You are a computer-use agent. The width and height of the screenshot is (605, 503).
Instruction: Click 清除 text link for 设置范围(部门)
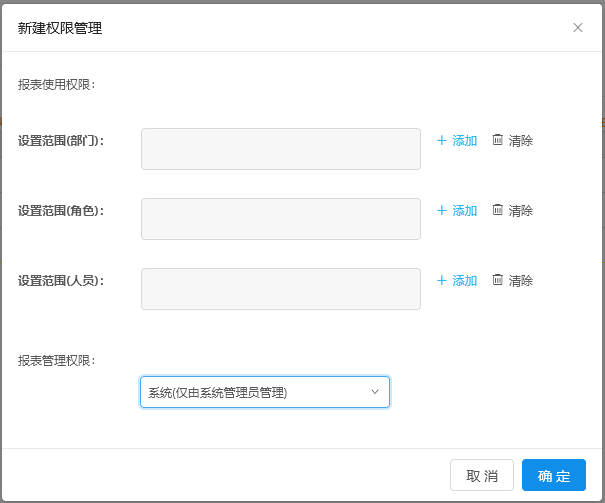[x=521, y=141]
